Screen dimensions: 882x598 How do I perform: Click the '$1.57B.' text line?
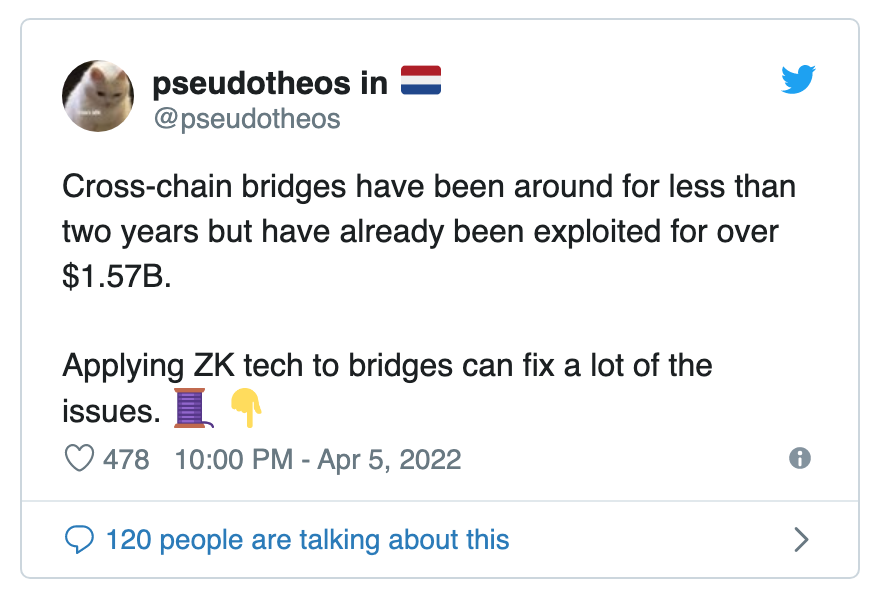(117, 276)
